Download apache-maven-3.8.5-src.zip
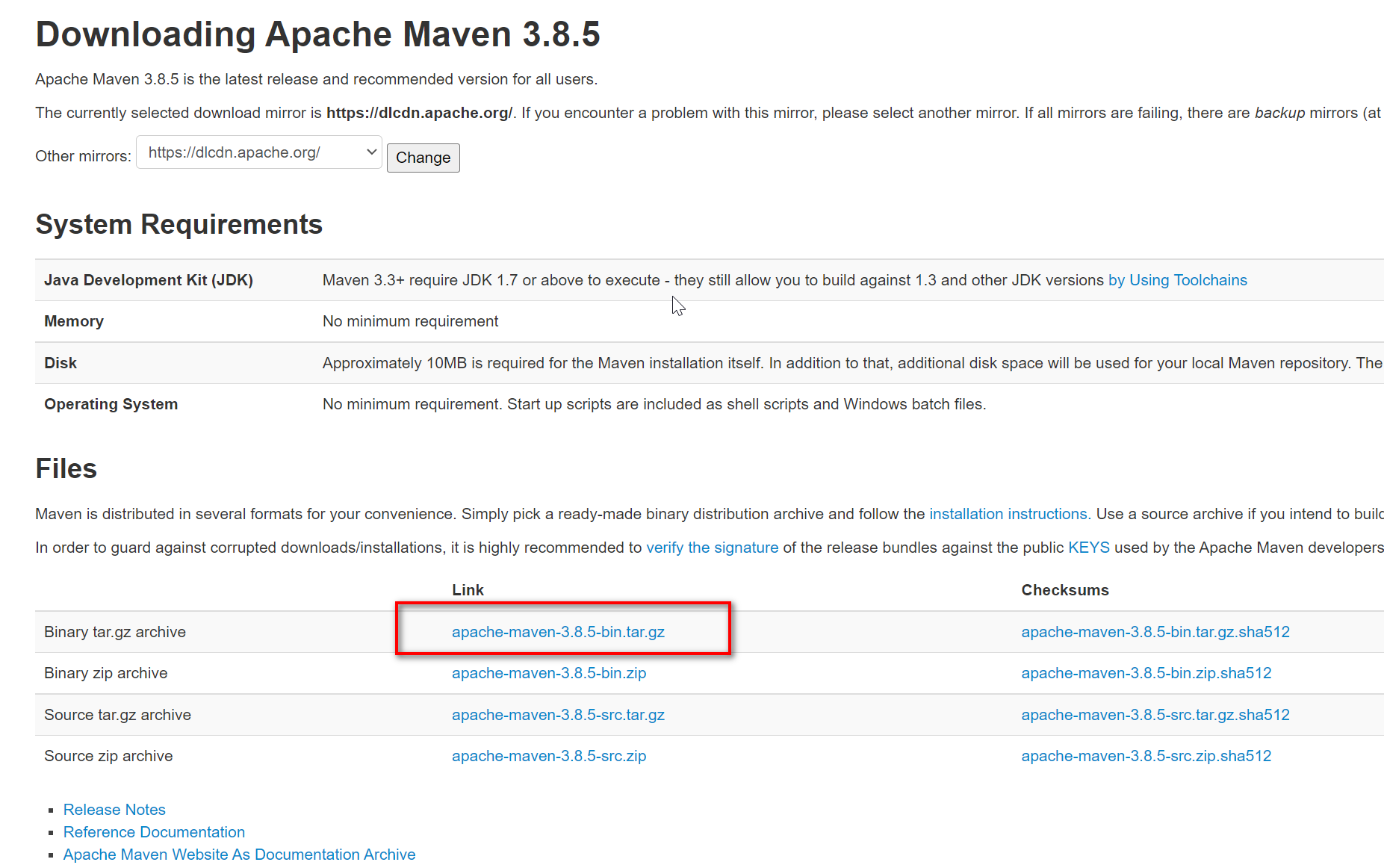Screen dimensions: 1384x868 (x=549, y=756)
